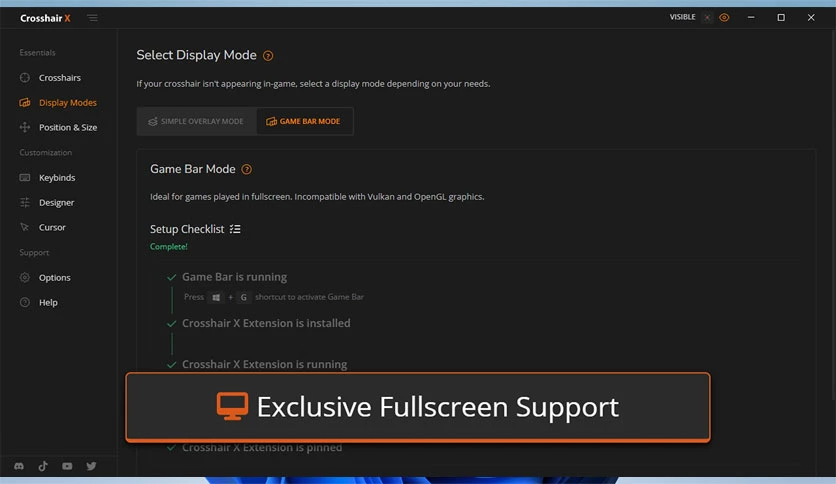Image resolution: width=836 pixels, height=484 pixels.
Task: Click the Options gear icon
Action: coord(25,277)
